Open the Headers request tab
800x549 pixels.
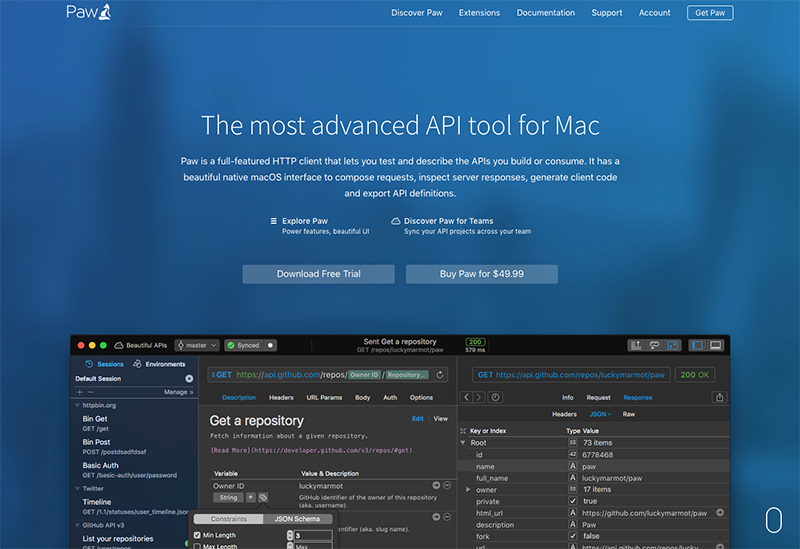[281, 397]
